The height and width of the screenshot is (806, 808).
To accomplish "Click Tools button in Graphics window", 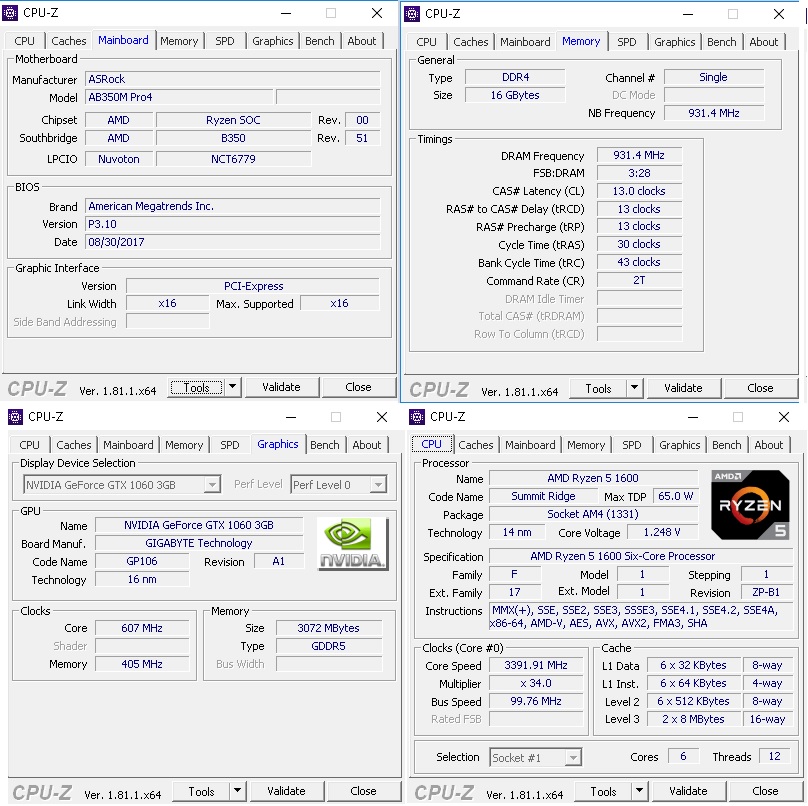I will pos(201,791).
